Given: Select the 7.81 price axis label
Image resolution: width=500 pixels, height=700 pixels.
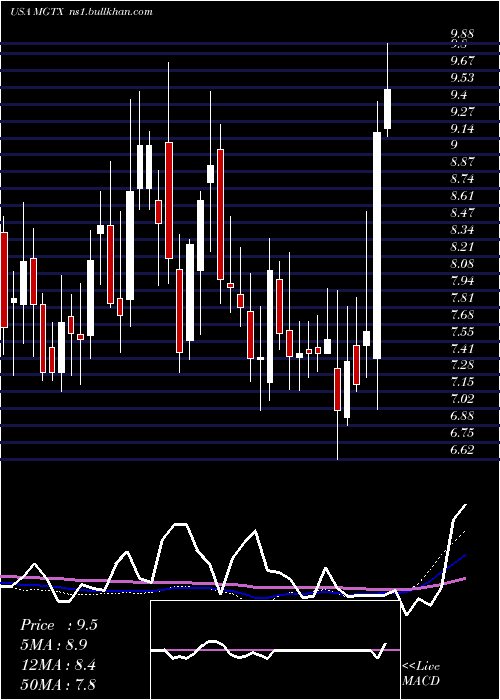Looking at the screenshot, I should click(x=462, y=298).
